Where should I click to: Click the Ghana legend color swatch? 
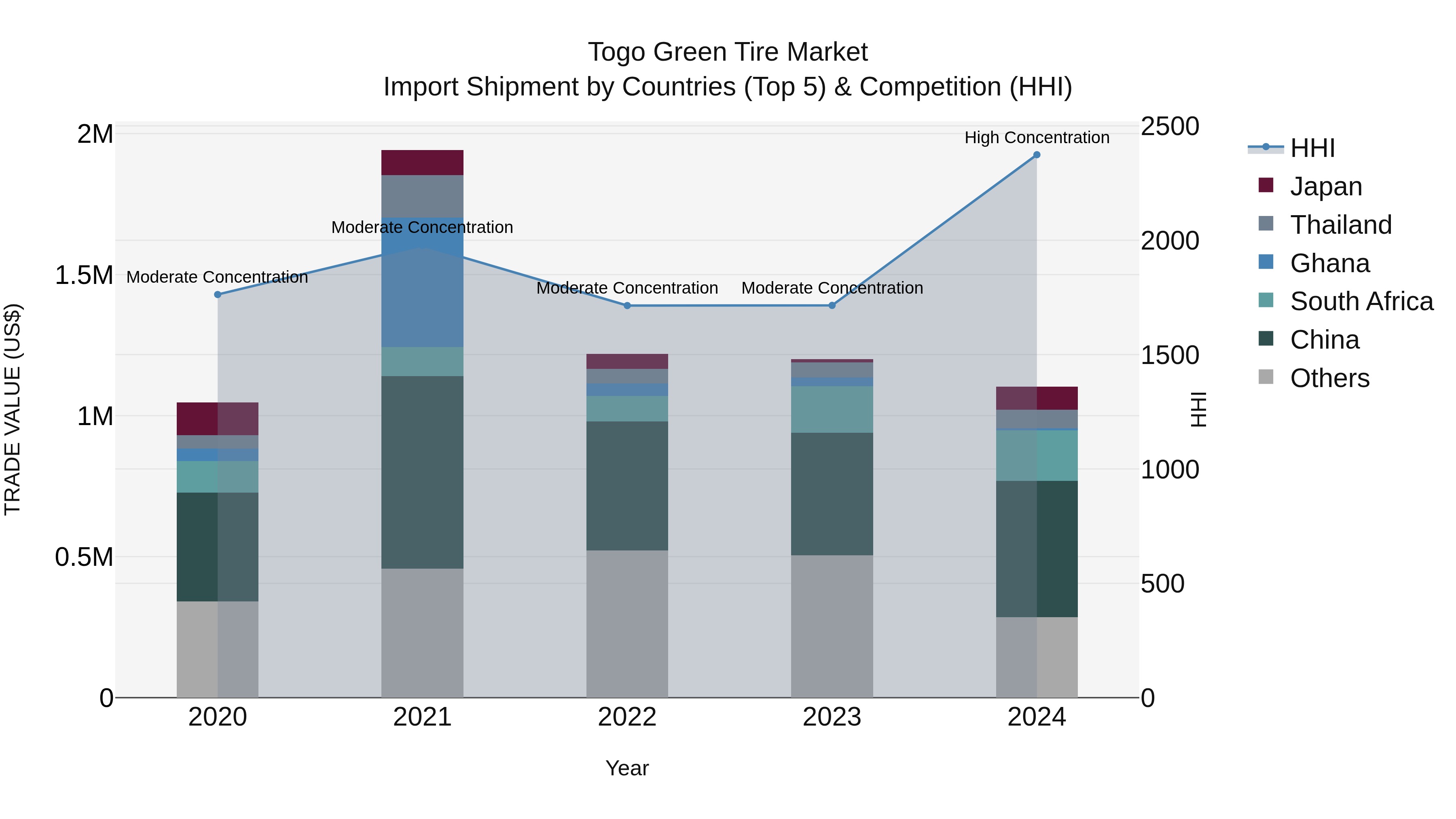tap(1266, 262)
